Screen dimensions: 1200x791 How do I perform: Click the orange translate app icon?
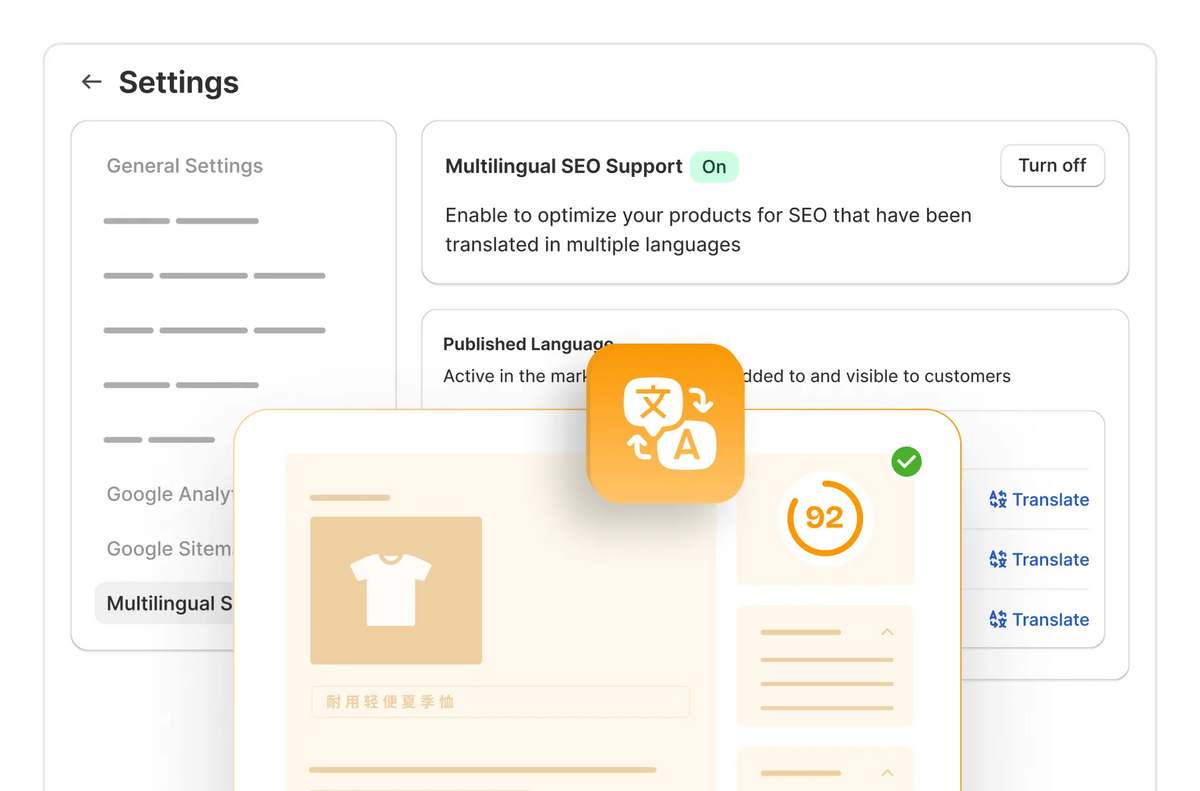(666, 423)
